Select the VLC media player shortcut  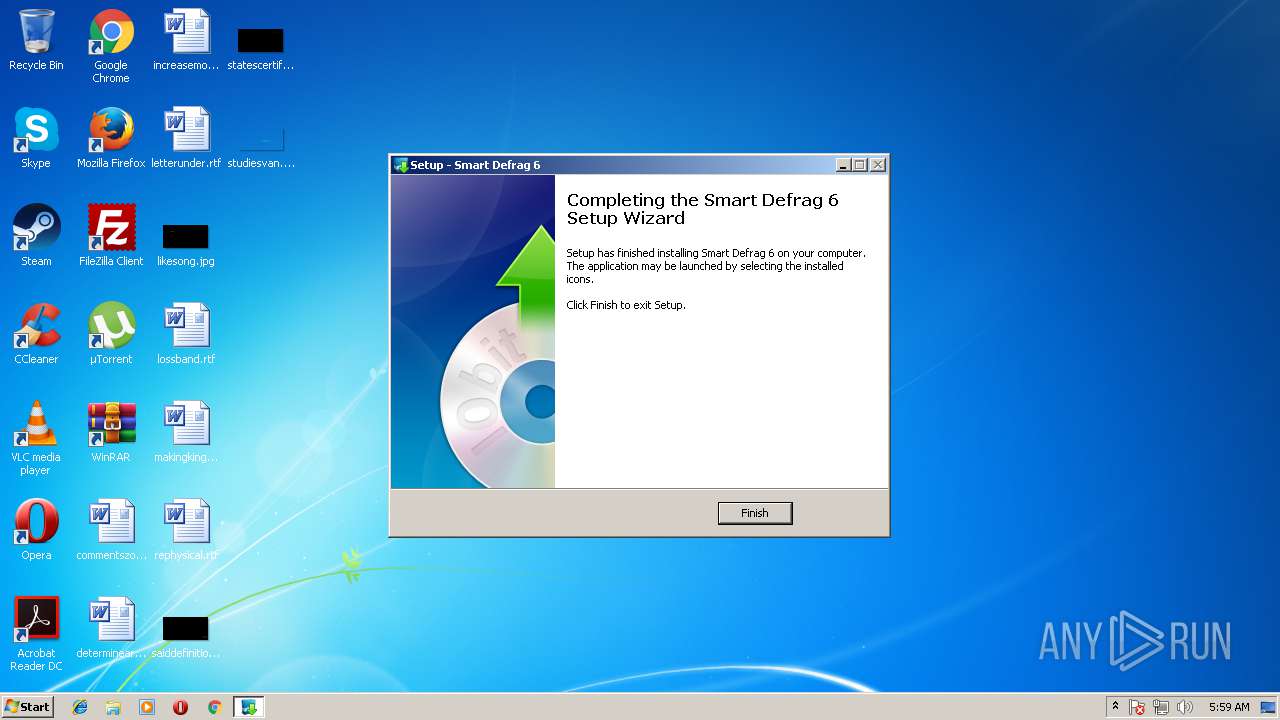point(36,438)
